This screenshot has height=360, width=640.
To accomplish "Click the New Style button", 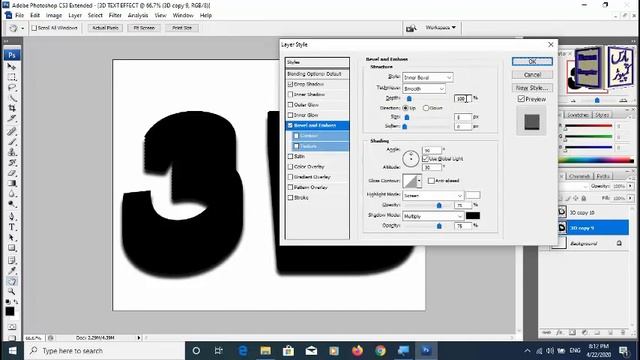I will 532,88.
